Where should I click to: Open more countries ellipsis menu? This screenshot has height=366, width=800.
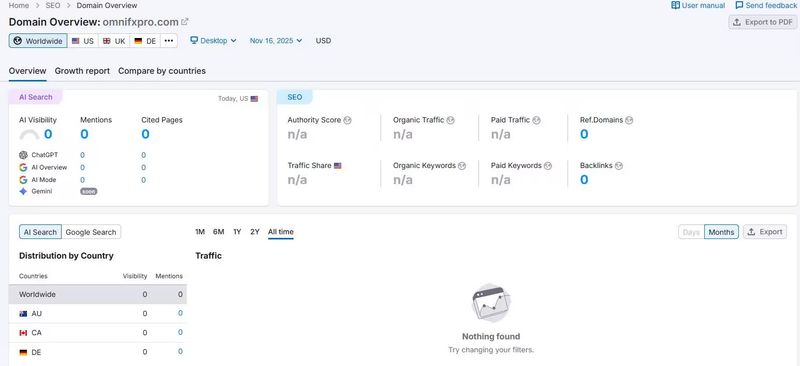169,41
